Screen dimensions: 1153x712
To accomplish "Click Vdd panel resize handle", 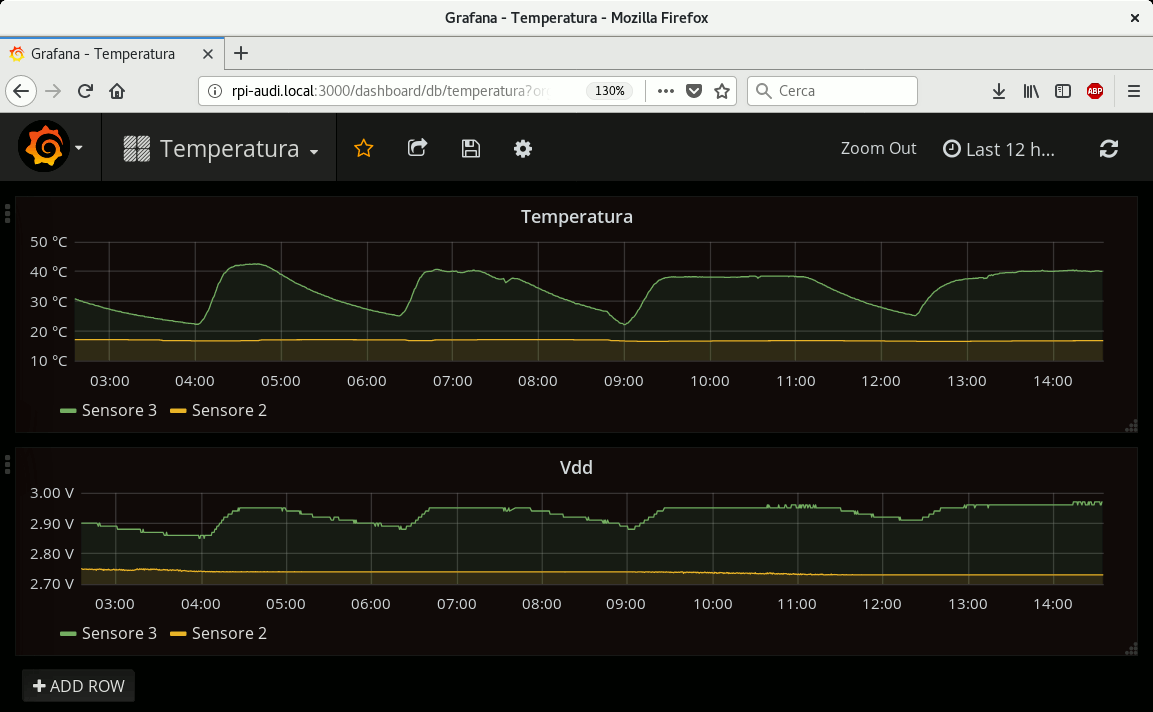I will pos(1132,649).
